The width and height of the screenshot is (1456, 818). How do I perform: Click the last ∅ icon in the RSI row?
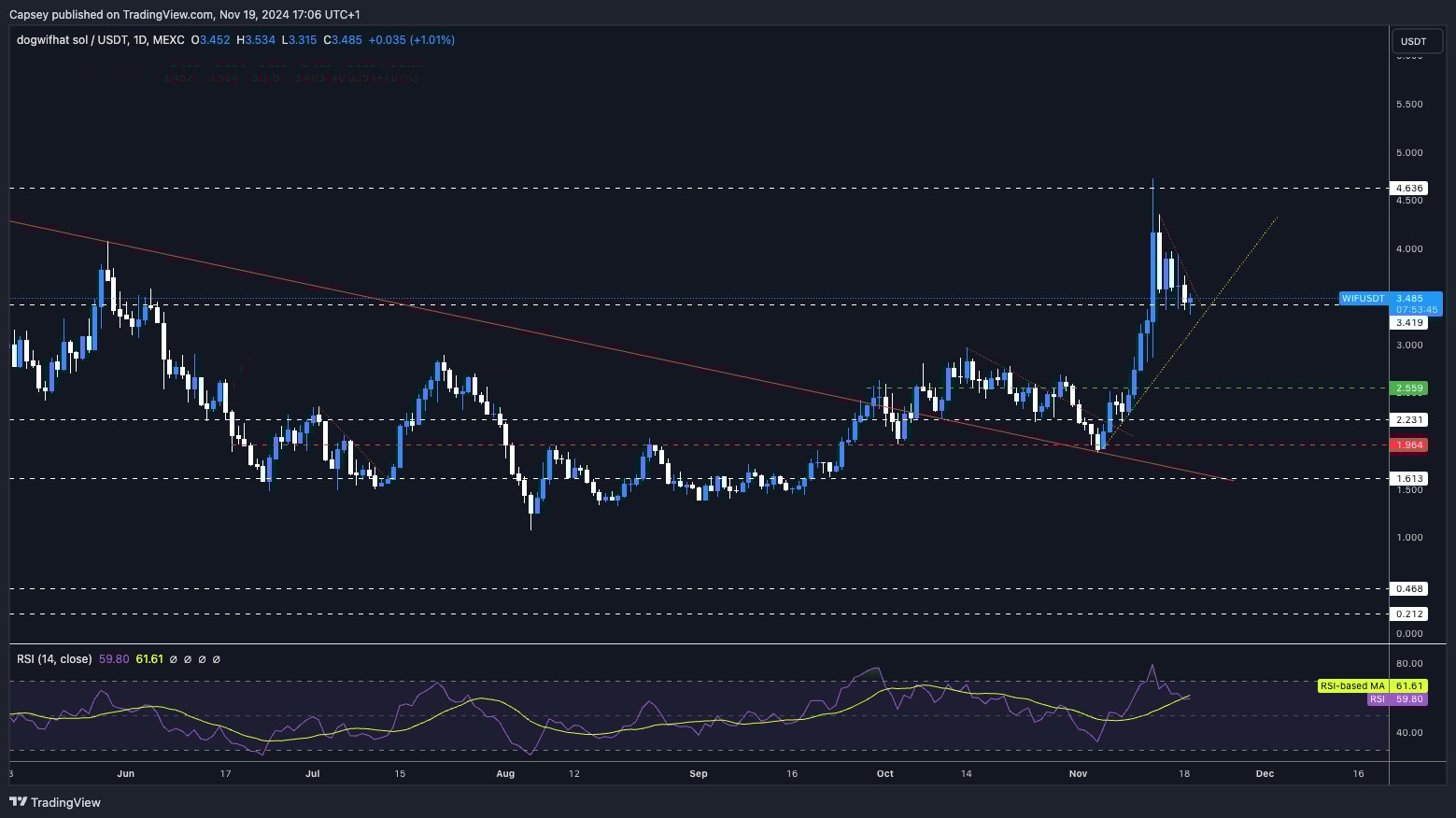(217, 659)
